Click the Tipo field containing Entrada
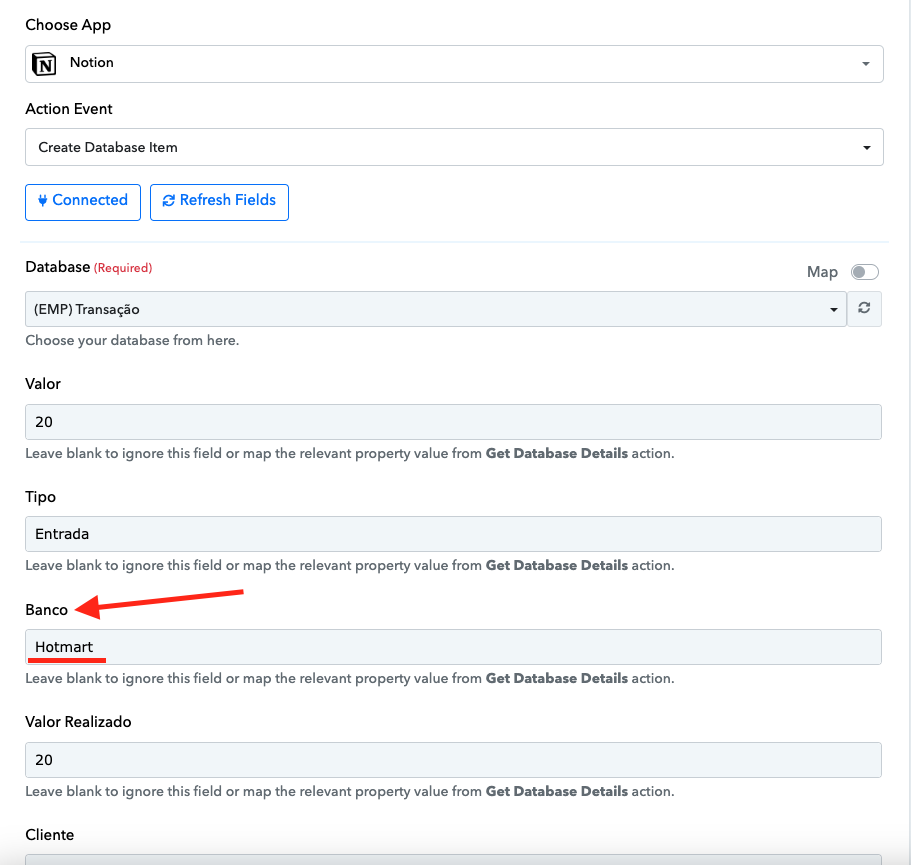This screenshot has width=911, height=865. click(453, 534)
